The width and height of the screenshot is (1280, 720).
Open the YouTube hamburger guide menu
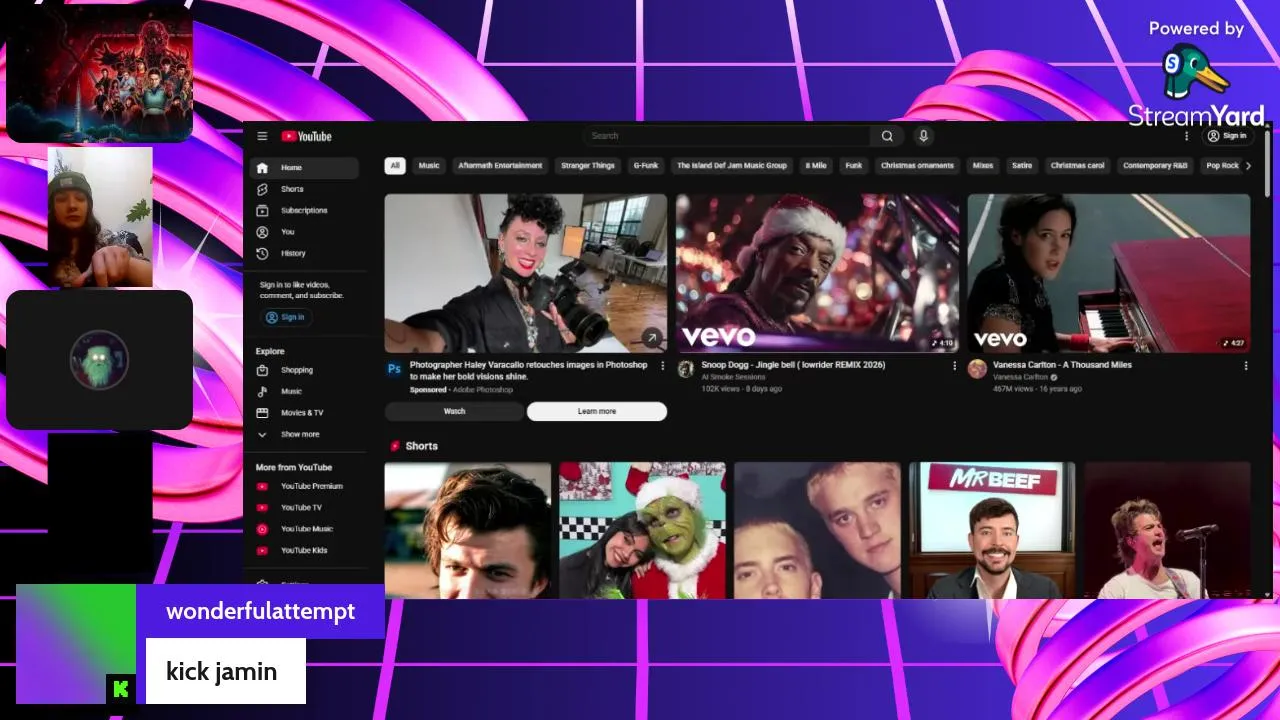(x=262, y=136)
